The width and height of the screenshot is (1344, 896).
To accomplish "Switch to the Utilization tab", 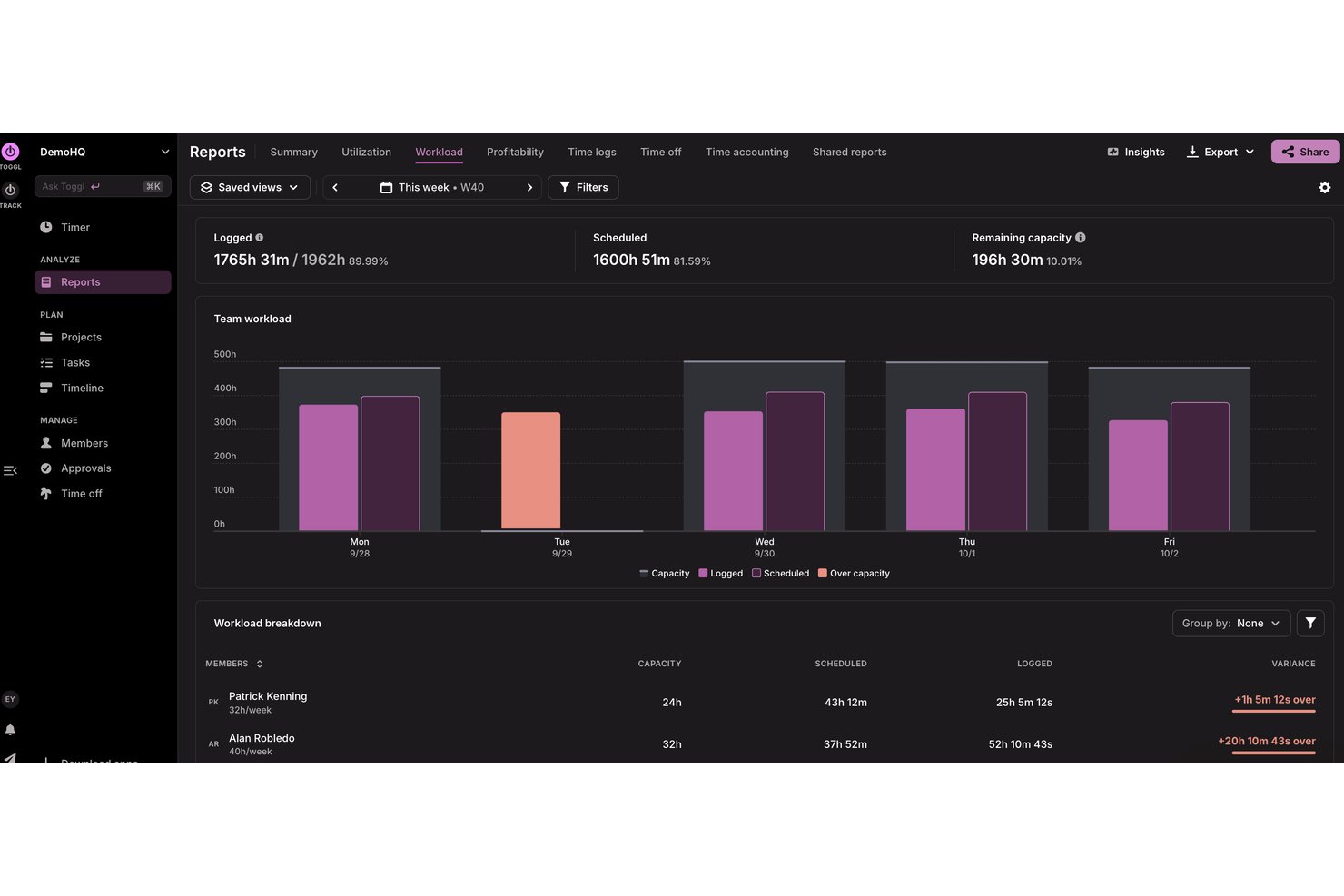I will click(x=366, y=152).
